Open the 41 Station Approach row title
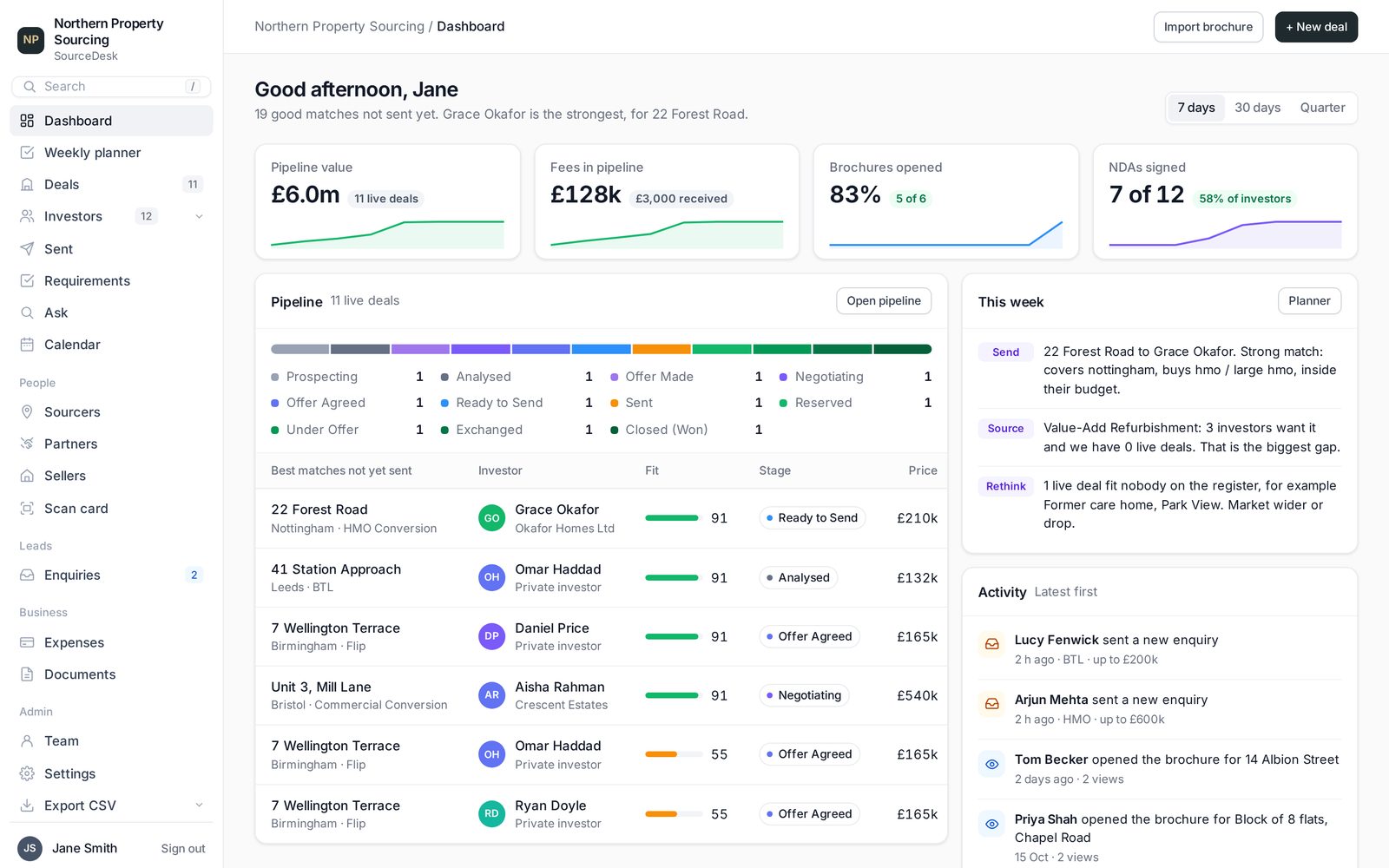 tap(336, 569)
